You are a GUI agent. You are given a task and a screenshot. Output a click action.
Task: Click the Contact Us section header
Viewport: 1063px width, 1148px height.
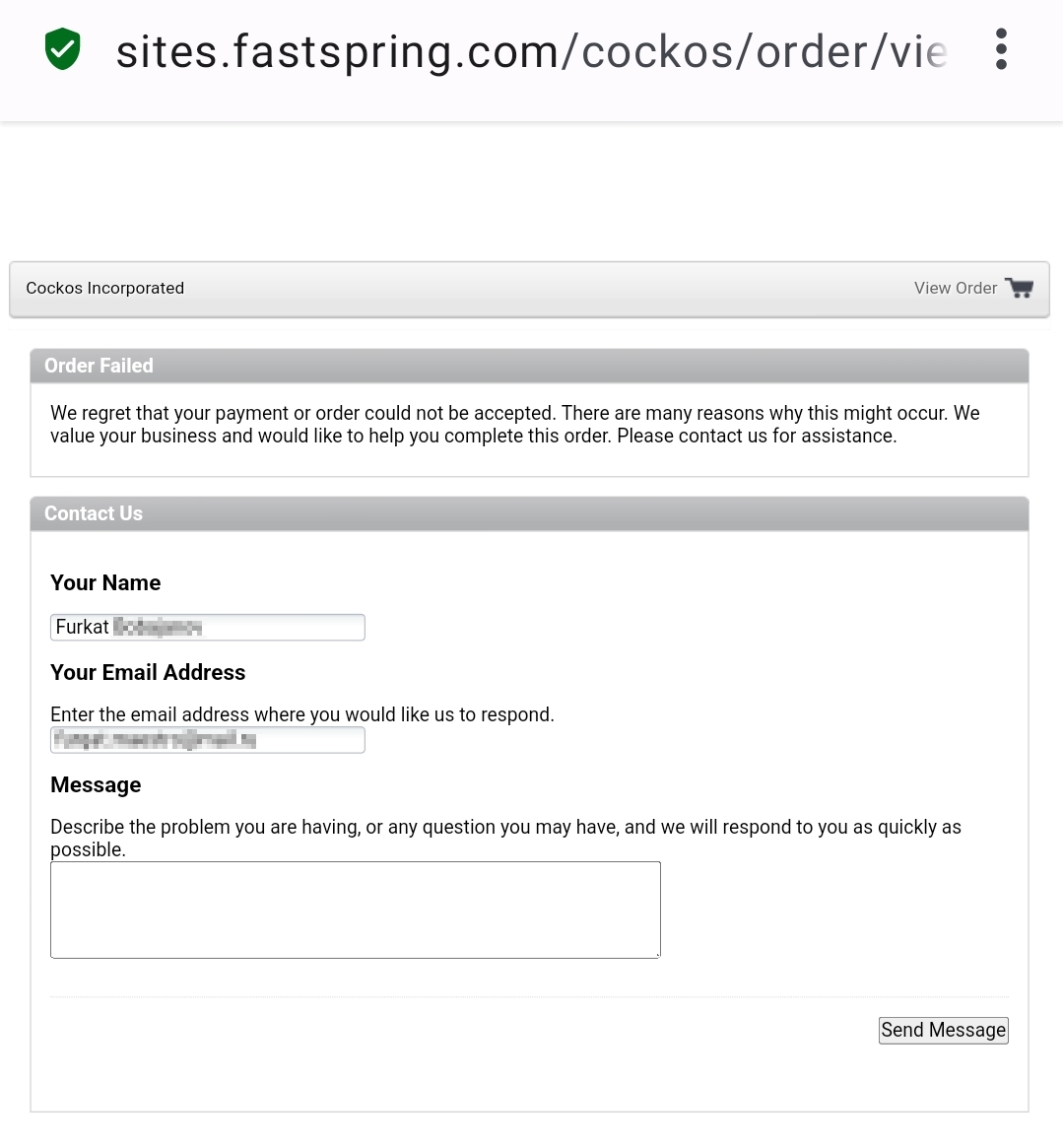94,513
